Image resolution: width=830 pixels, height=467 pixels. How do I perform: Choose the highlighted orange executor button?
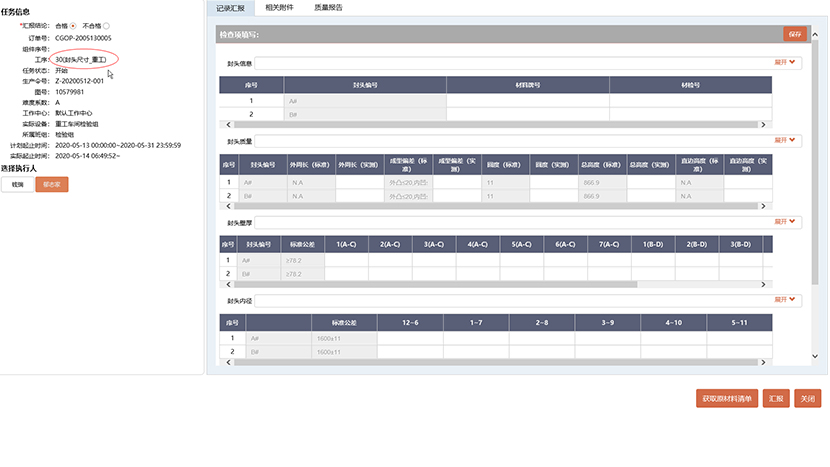point(51,185)
